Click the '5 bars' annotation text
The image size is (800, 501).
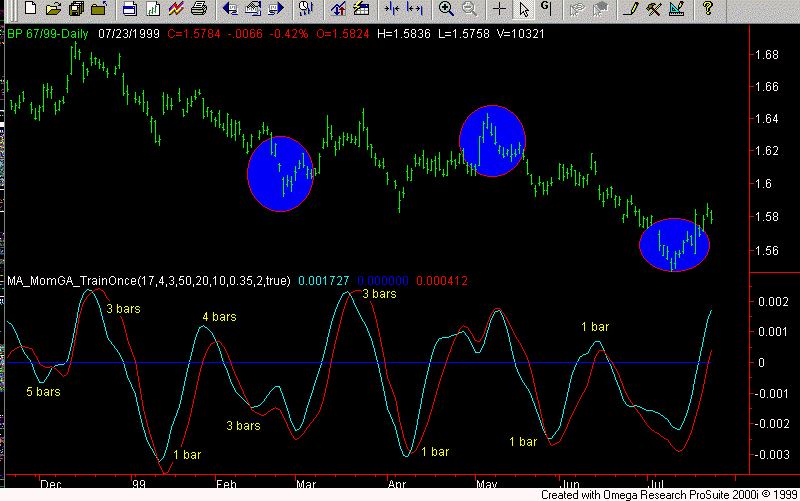pos(43,392)
